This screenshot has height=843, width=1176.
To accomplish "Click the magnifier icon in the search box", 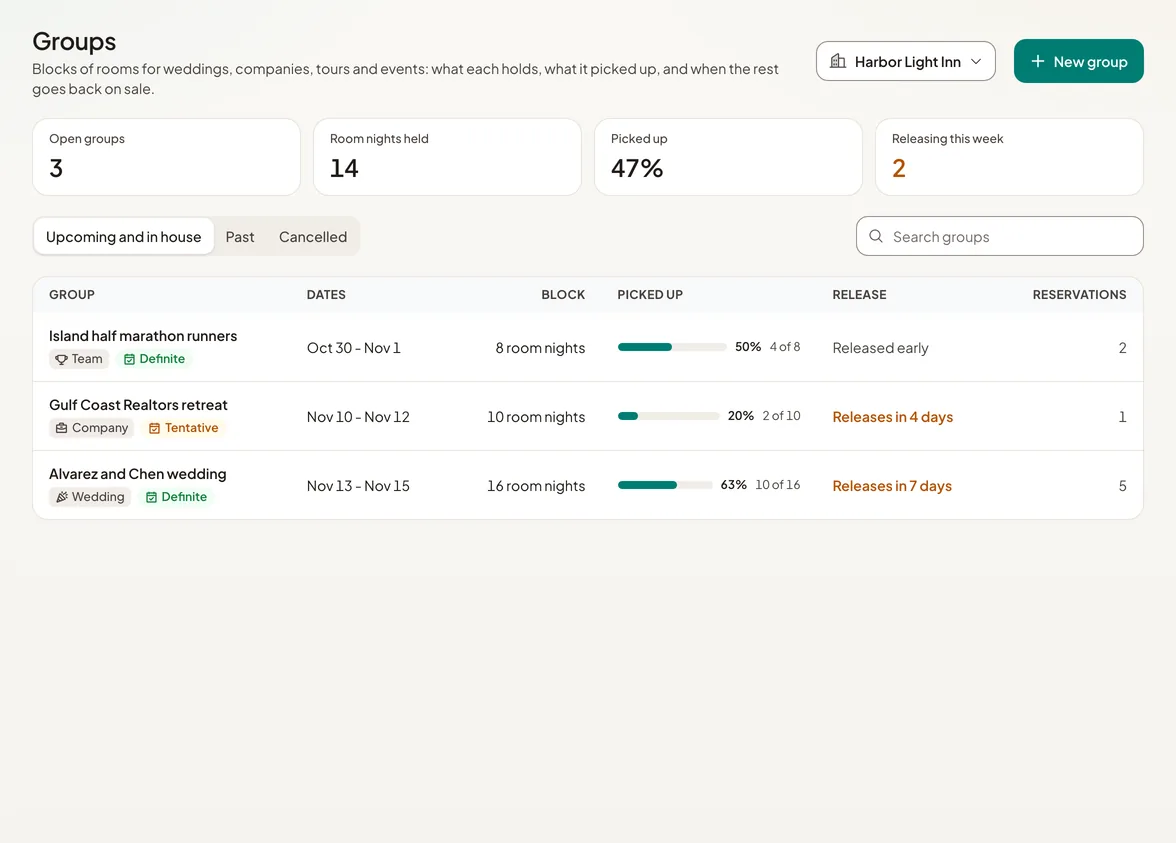I will point(875,236).
